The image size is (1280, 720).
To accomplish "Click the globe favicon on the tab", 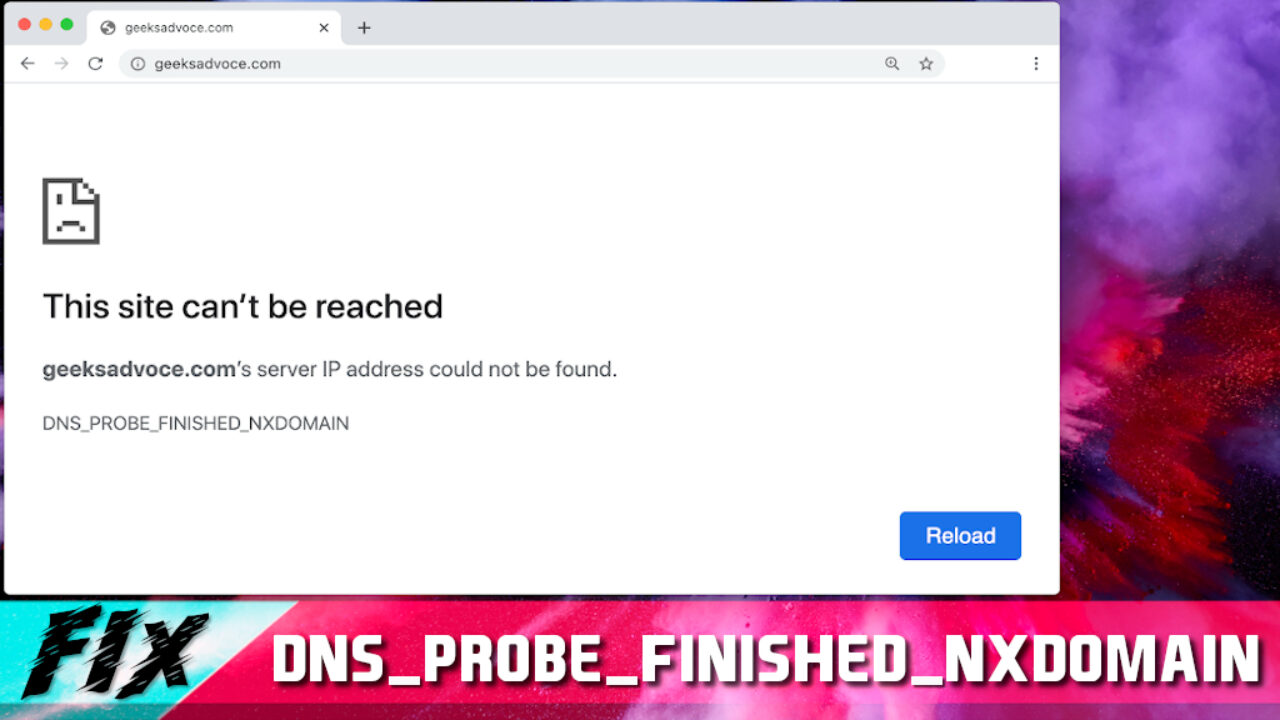I will pyautogui.click(x=108, y=28).
